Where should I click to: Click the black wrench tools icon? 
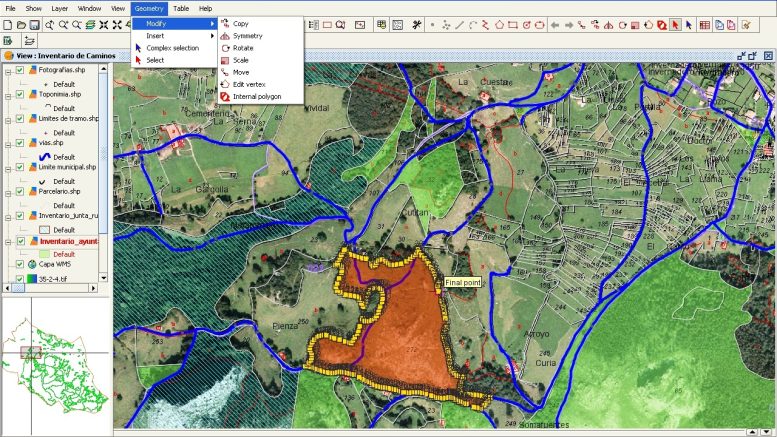416,25
